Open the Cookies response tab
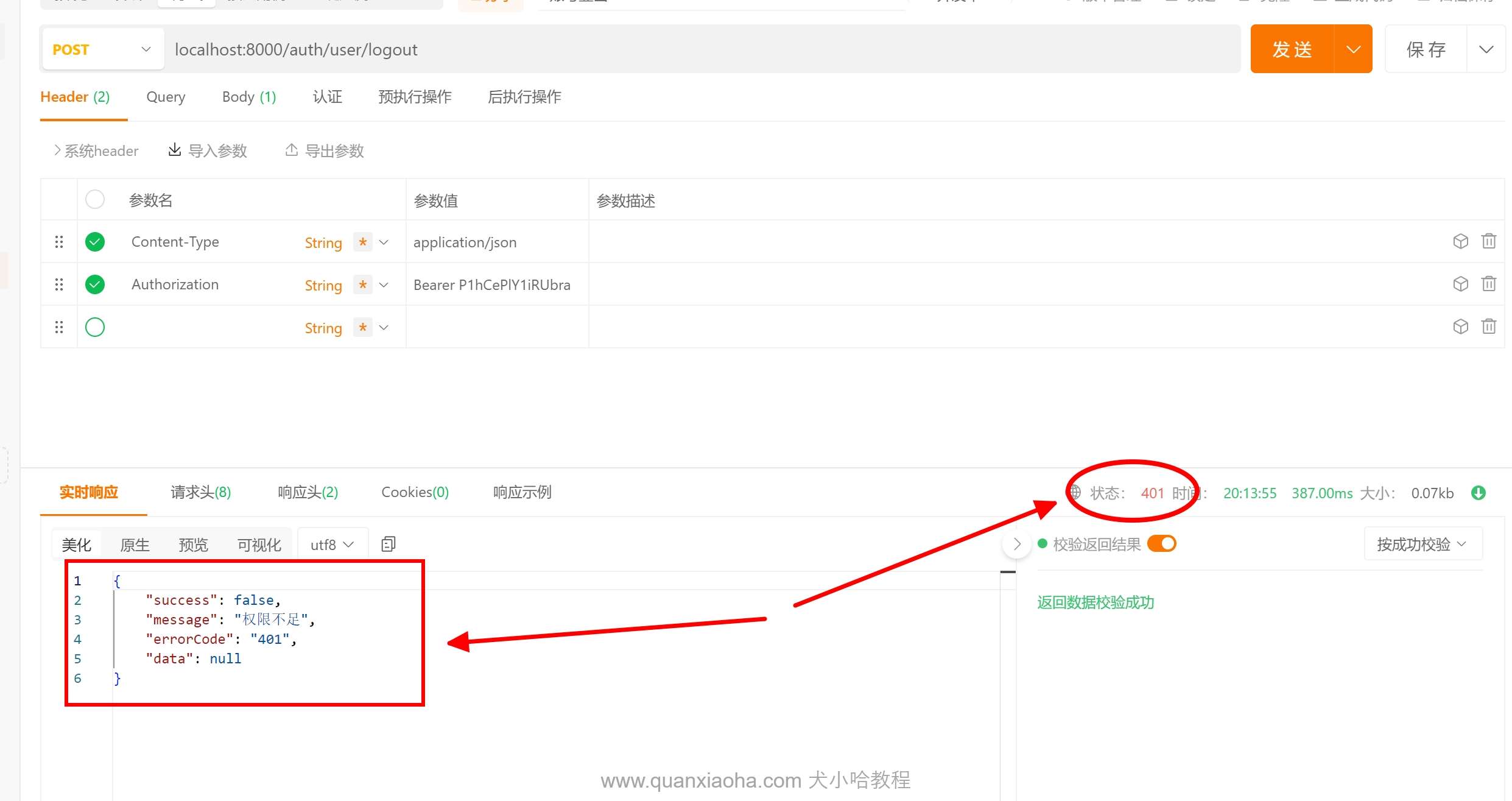This screenshot has height=801, width=1512. point(415,492)
